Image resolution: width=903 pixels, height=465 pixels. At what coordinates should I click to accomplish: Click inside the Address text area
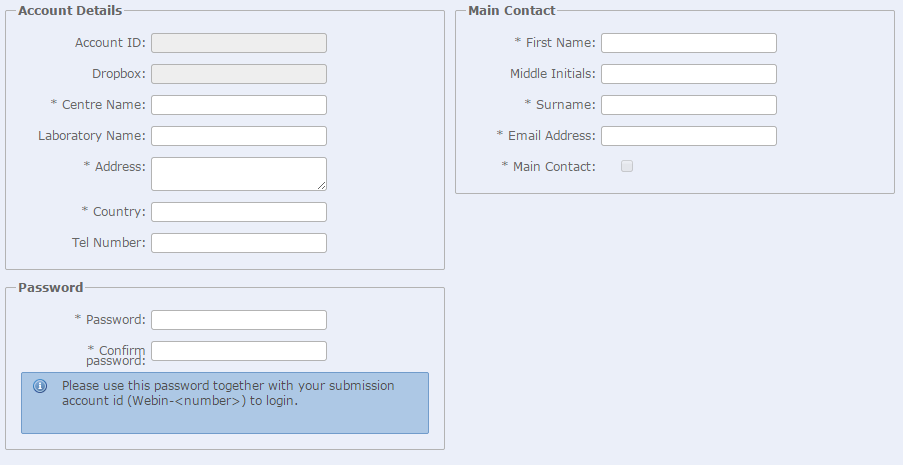click(x=239, y=173)
